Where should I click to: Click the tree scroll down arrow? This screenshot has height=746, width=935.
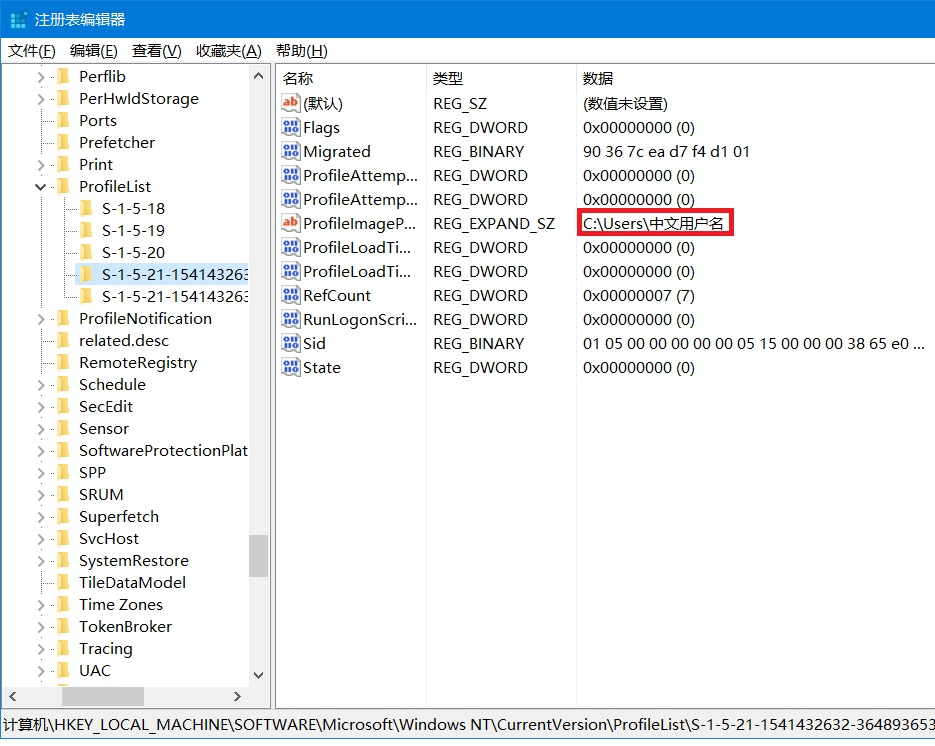[x=258, y=675]
